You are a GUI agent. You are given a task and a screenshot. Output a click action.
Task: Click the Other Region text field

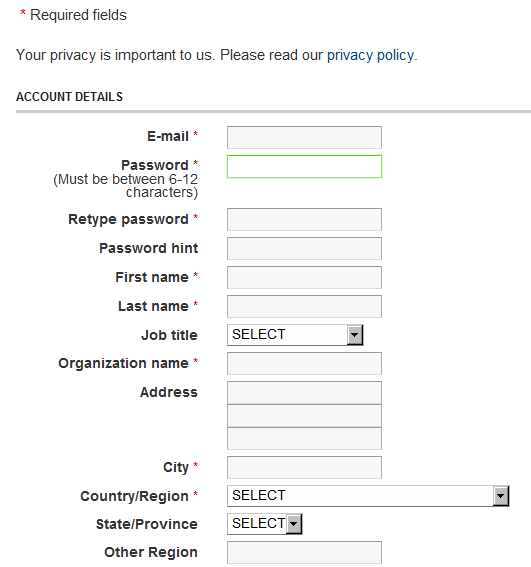click(304, 553)
